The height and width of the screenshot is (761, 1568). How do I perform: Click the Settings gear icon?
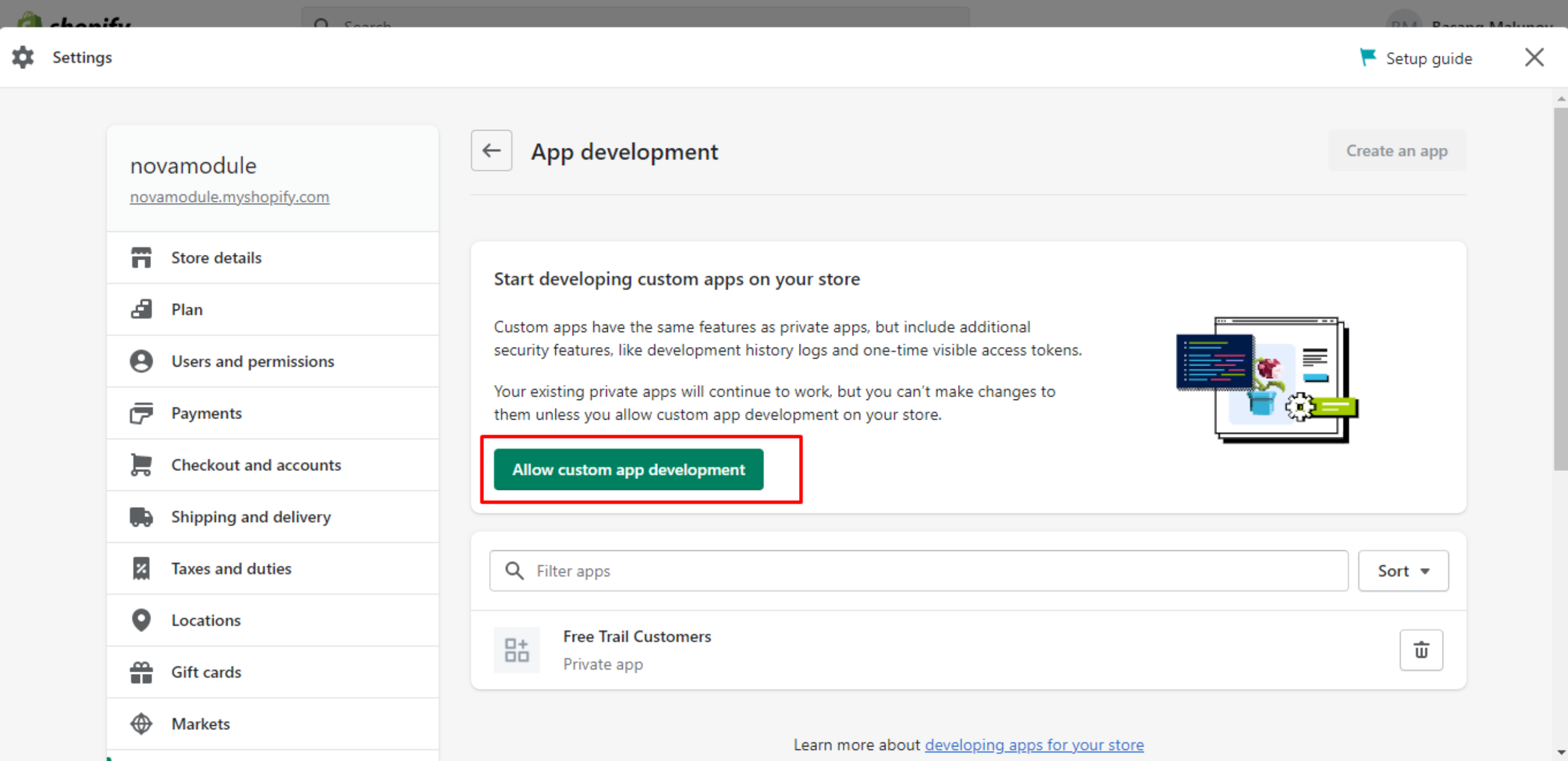pos(23,57)
